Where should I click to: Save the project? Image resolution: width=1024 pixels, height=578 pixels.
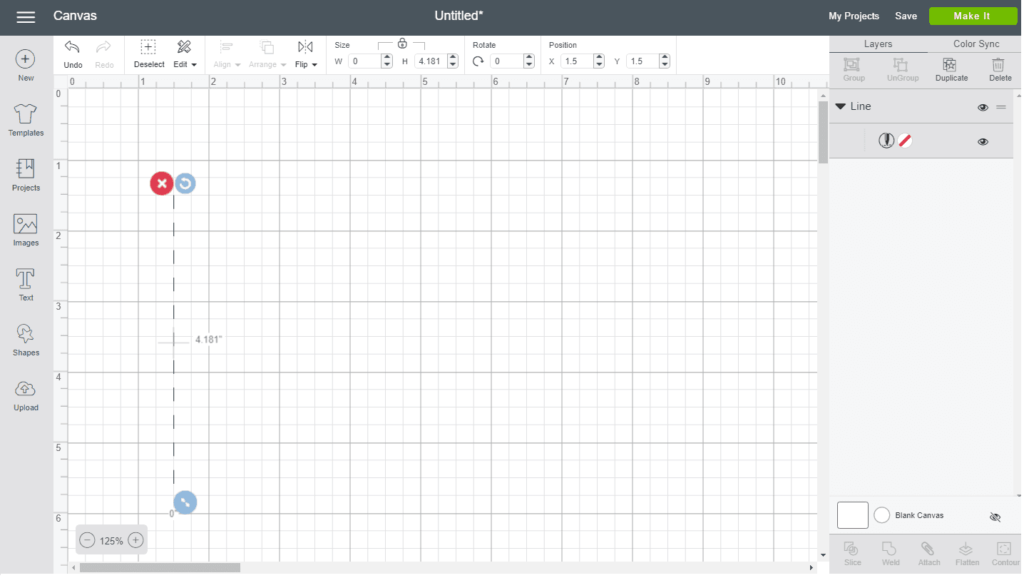click(906, 16)
